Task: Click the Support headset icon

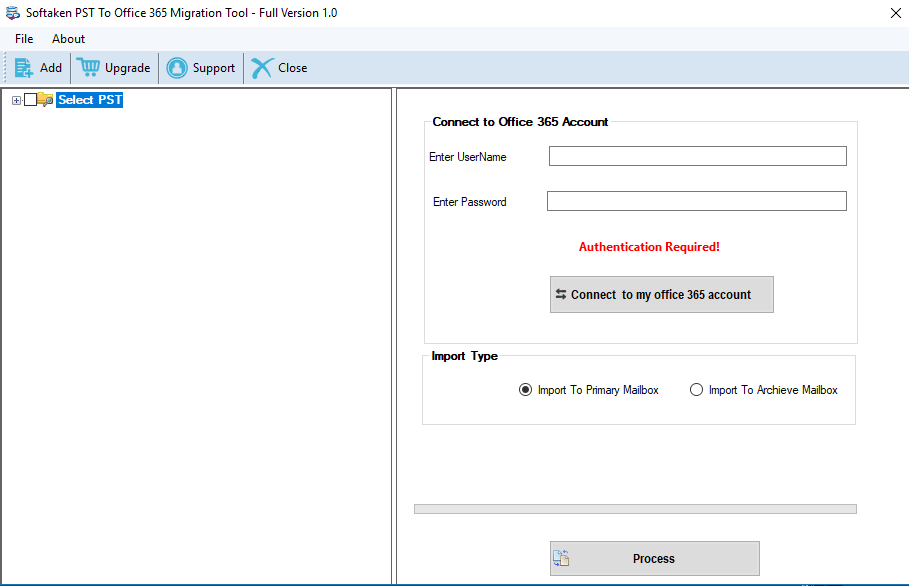Action: click(177, 68)
